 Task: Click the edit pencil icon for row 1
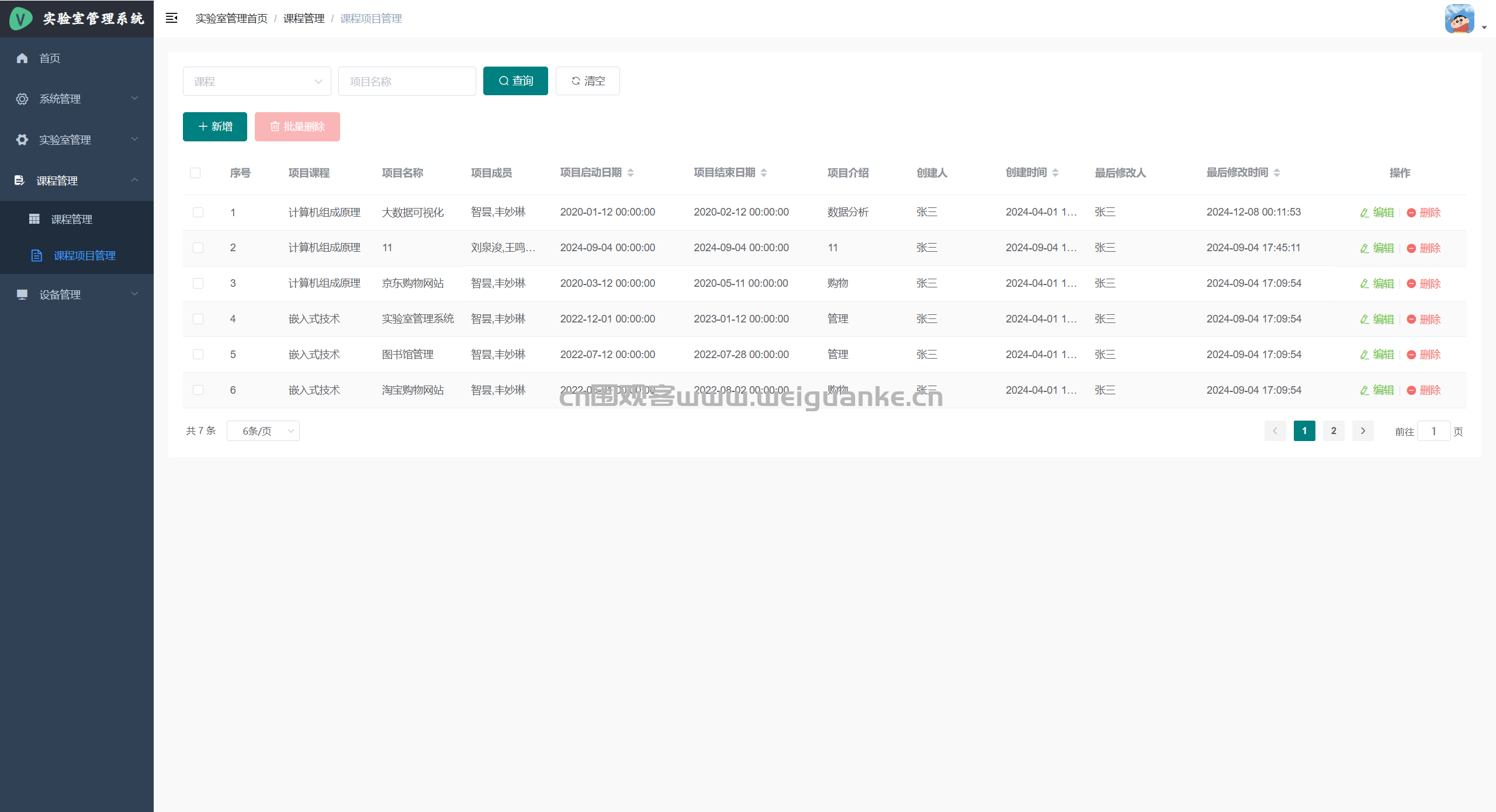point(1364,213)
